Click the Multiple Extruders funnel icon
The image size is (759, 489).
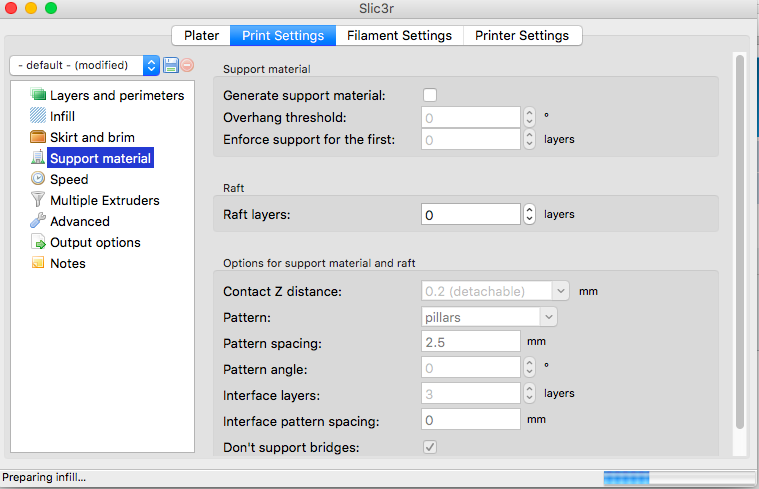point(38,200)
